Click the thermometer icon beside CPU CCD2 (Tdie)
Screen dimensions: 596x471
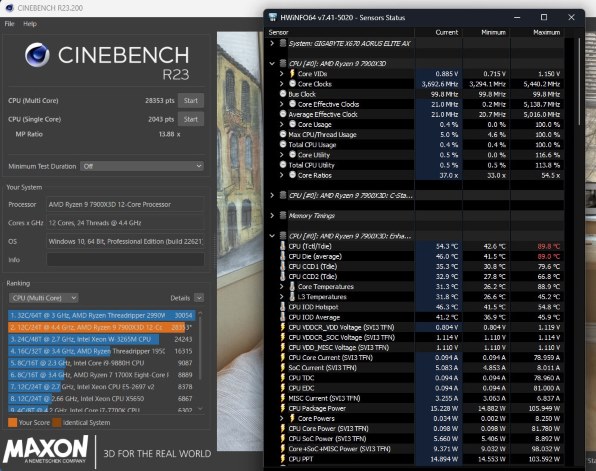click(283, 276)
